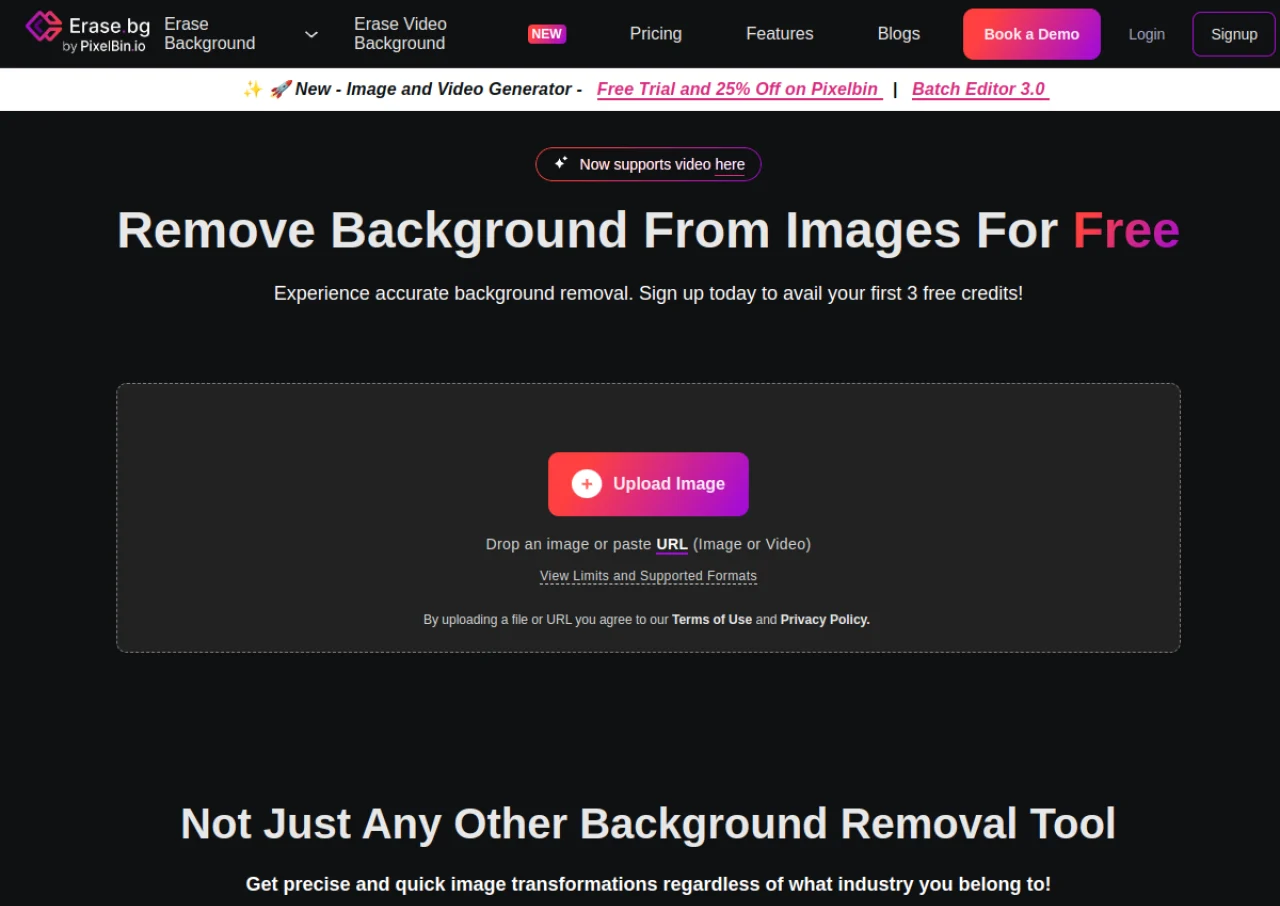Open the Blogs menu item
1280x906 pixels.
tap(899, 34)
